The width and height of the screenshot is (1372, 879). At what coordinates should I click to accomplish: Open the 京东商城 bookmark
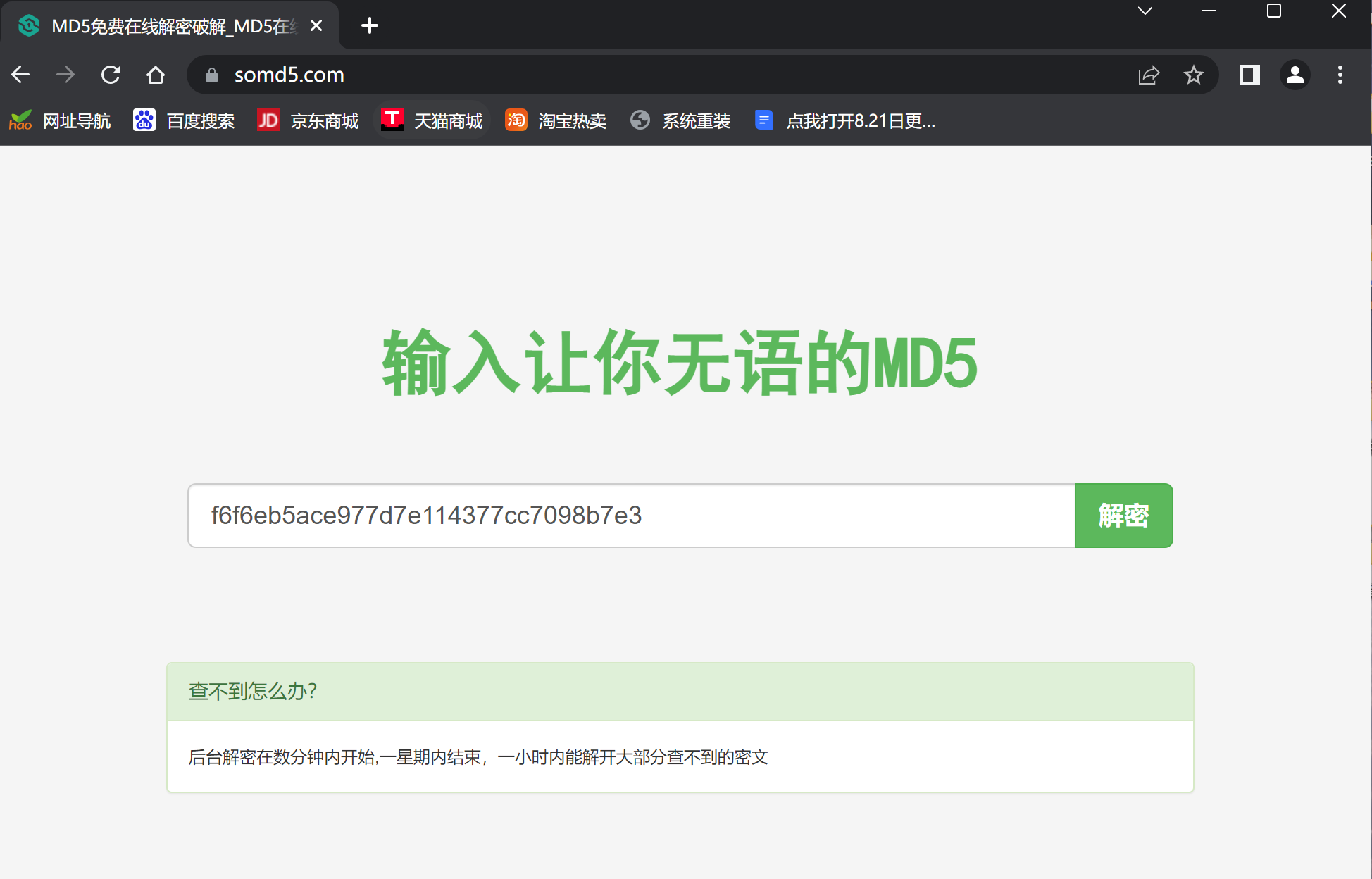pos(308,121)
